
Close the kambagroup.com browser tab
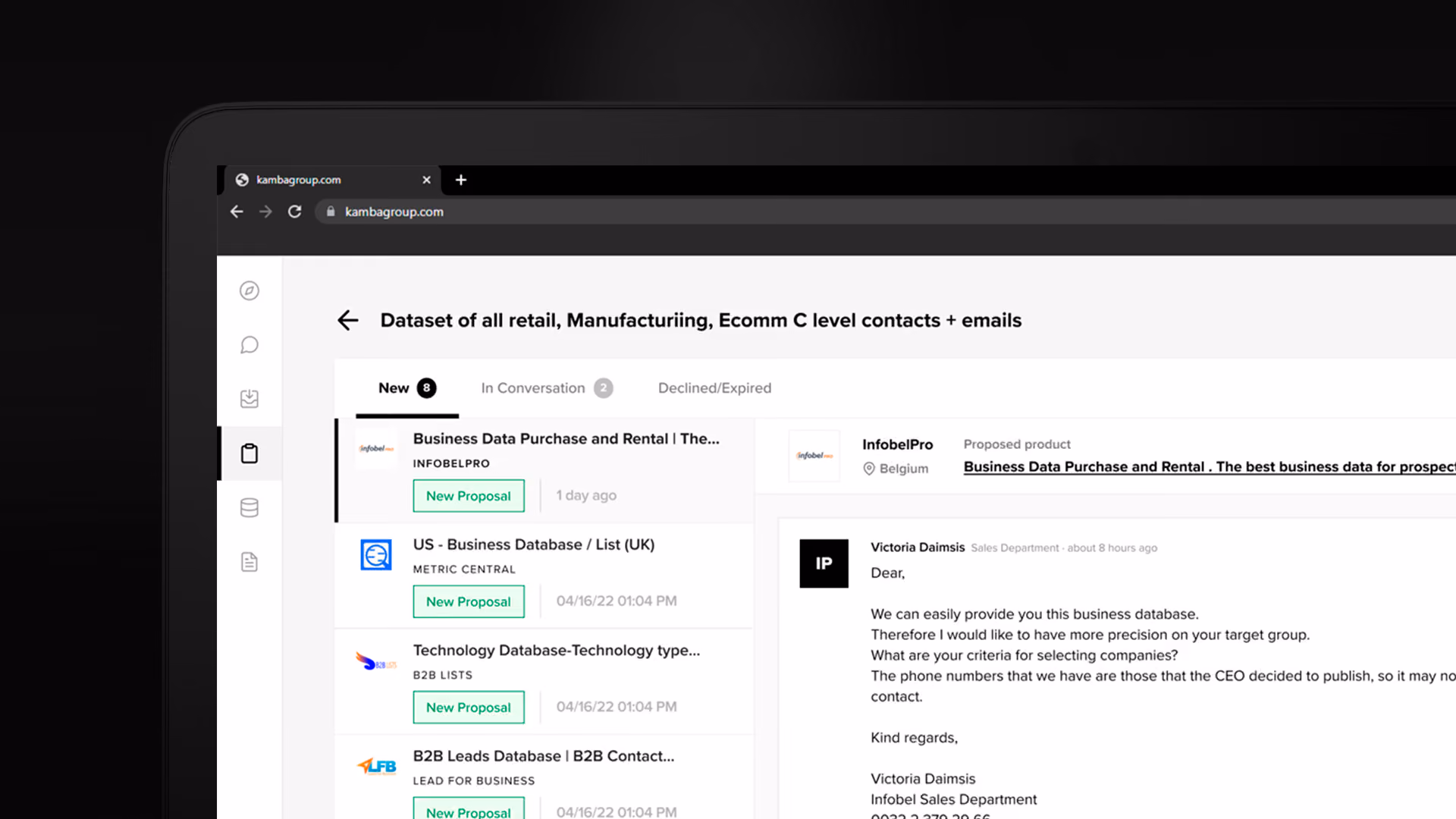pyautogui.click(x=426, y=180)
